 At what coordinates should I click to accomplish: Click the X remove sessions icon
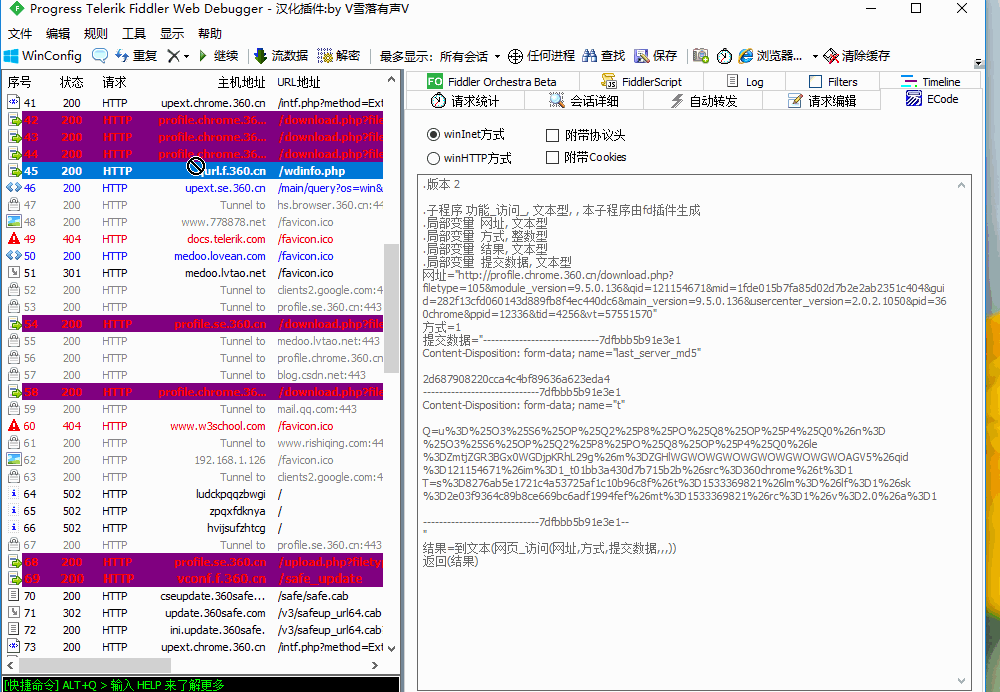pyautogui.click(x=173, y=56)
